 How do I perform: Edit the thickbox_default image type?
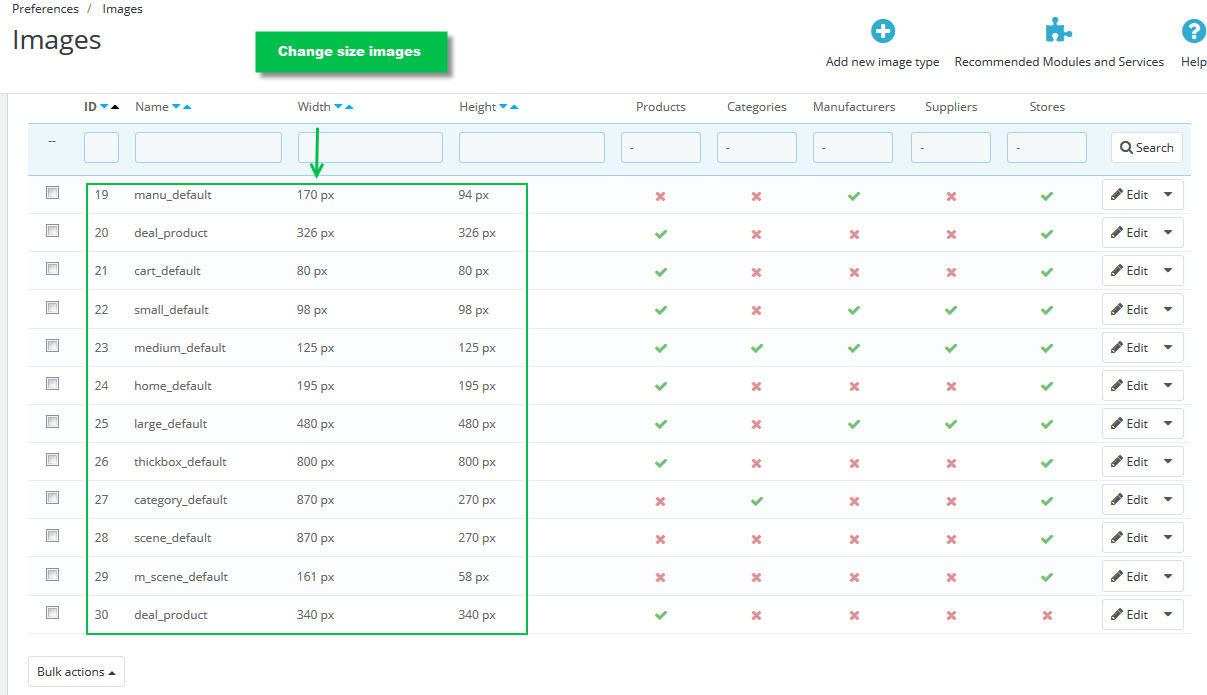1129,462
